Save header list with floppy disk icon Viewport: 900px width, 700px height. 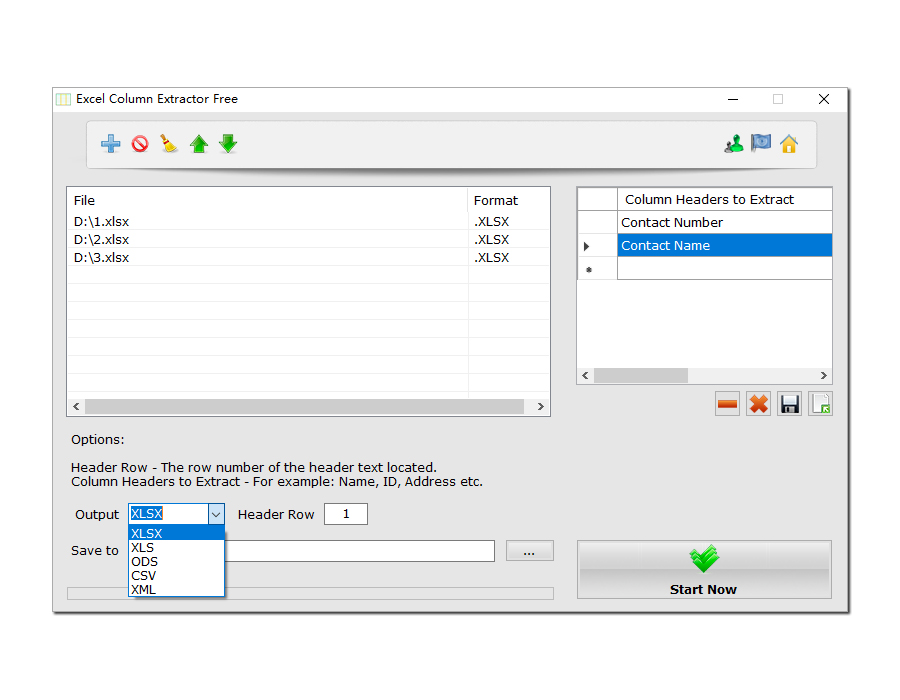pos(789,404)
